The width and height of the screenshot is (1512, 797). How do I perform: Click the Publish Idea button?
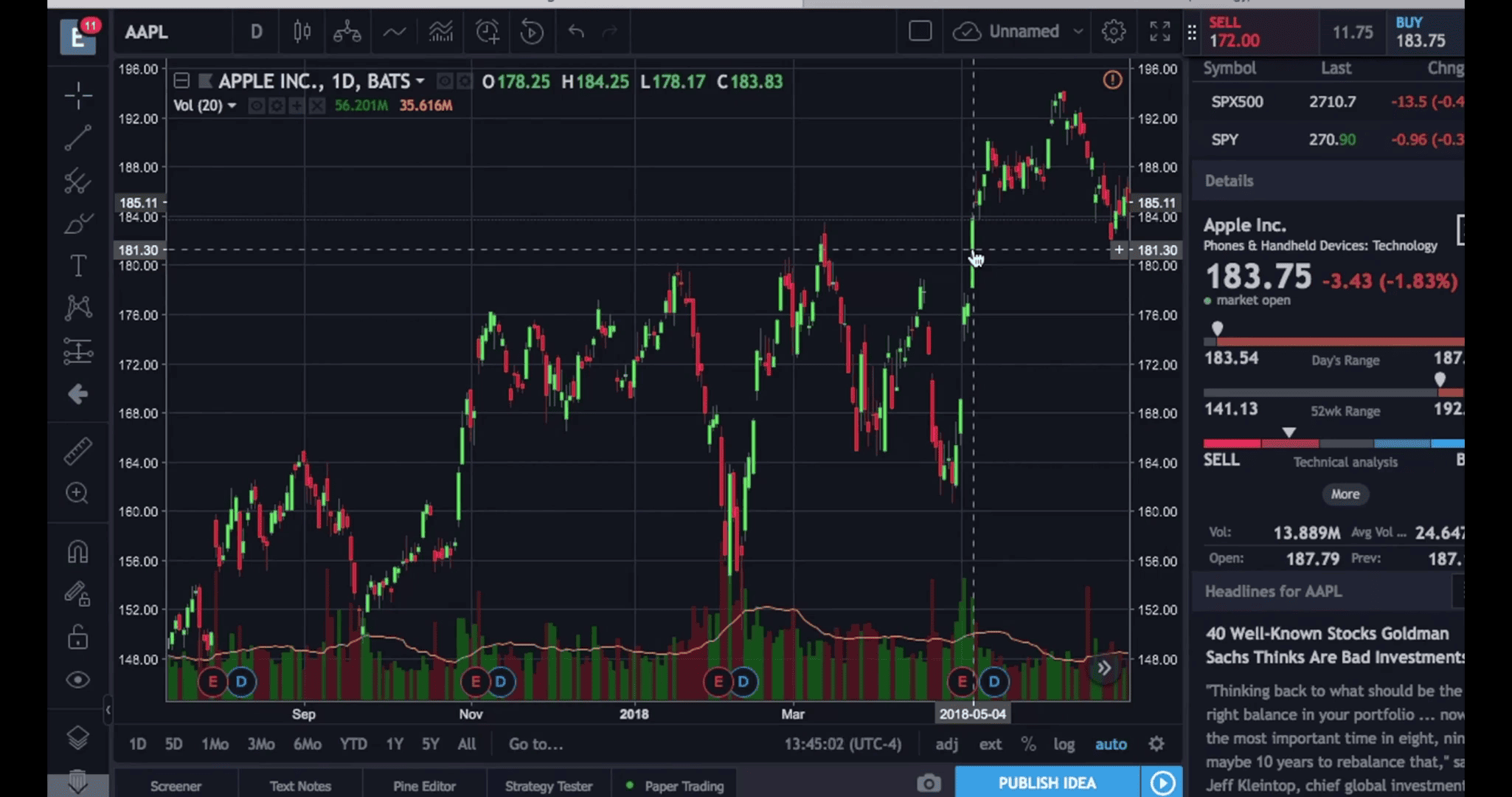[x=1047, y=783]
